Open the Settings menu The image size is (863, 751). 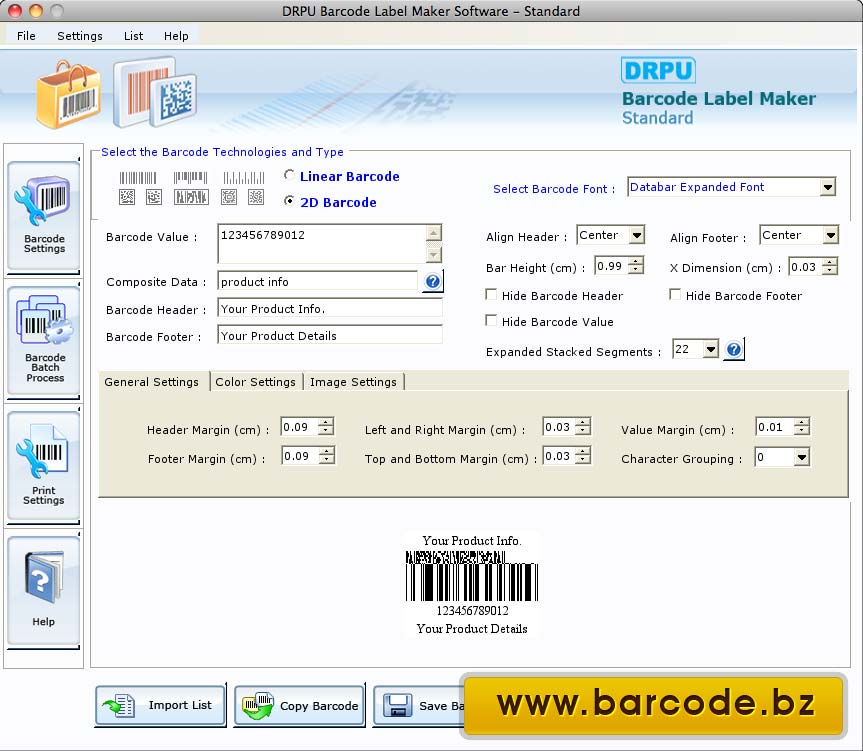pos(80,36)
